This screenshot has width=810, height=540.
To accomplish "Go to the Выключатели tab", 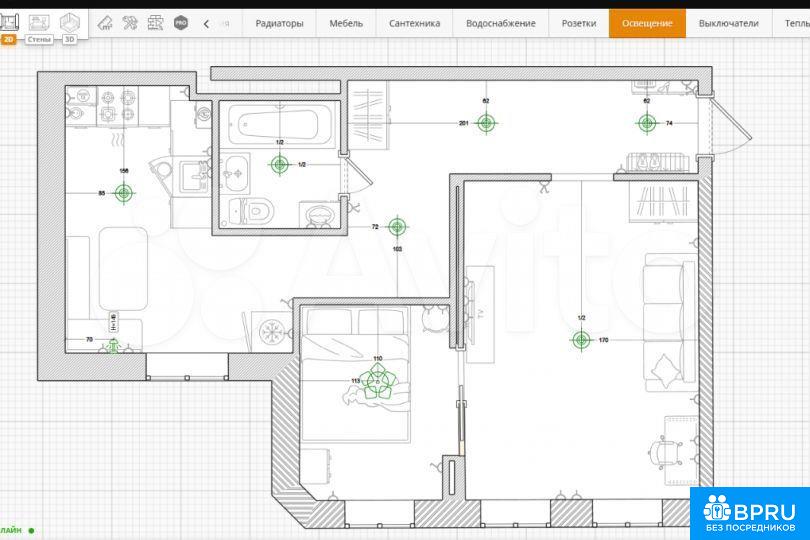I will (728, 23).
